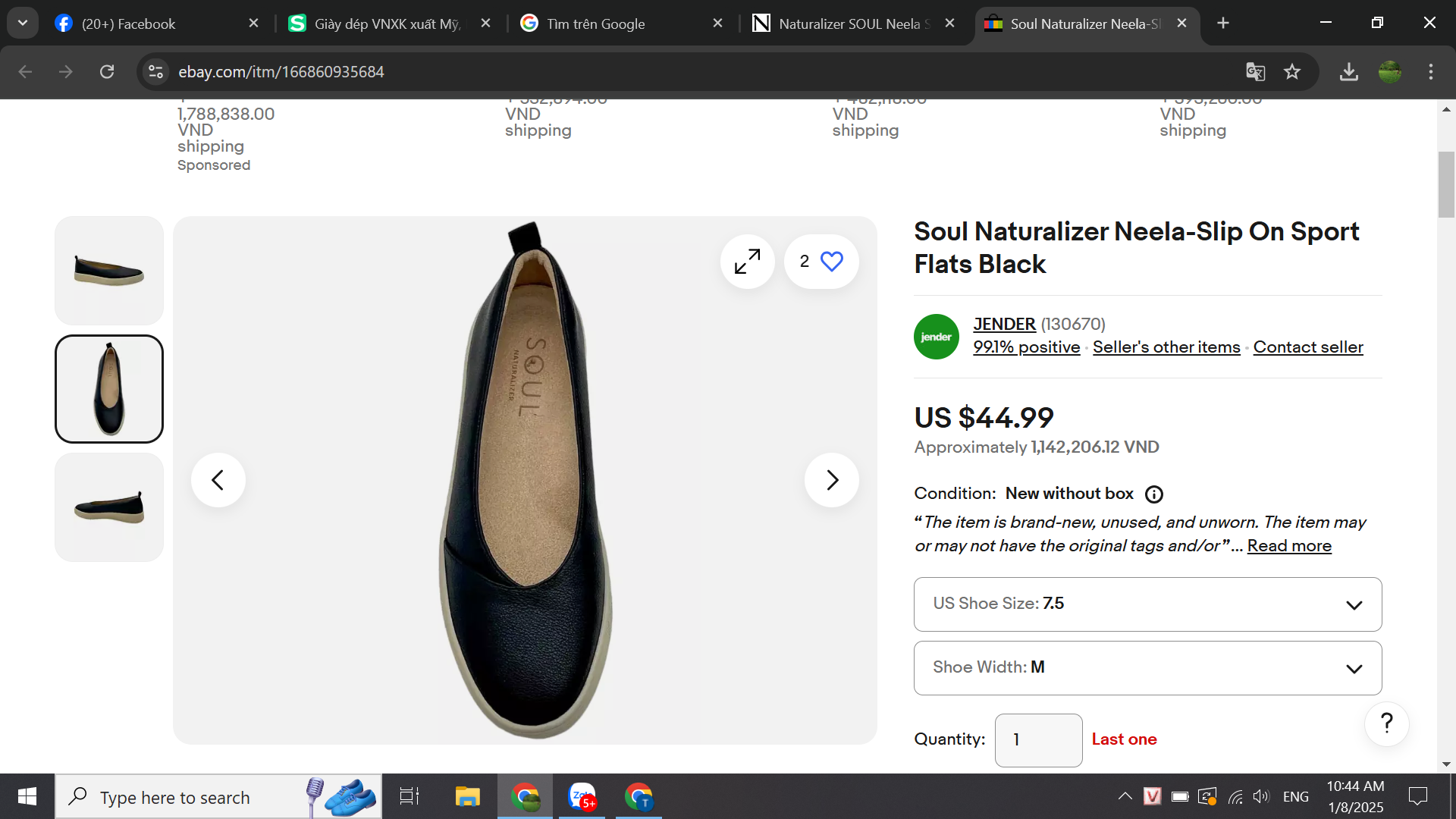The image size is (1456, 819).
Task: Expand the tab search chevron
Action: [23, 23]
